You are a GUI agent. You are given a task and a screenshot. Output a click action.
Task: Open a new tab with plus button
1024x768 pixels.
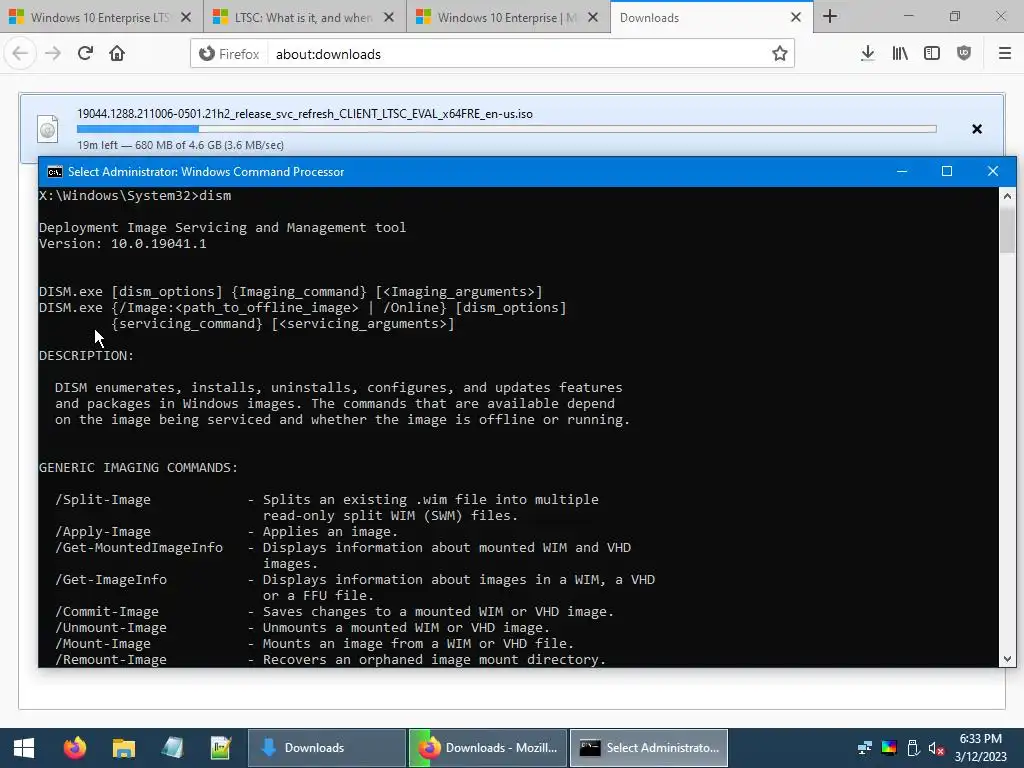[830, 16]
